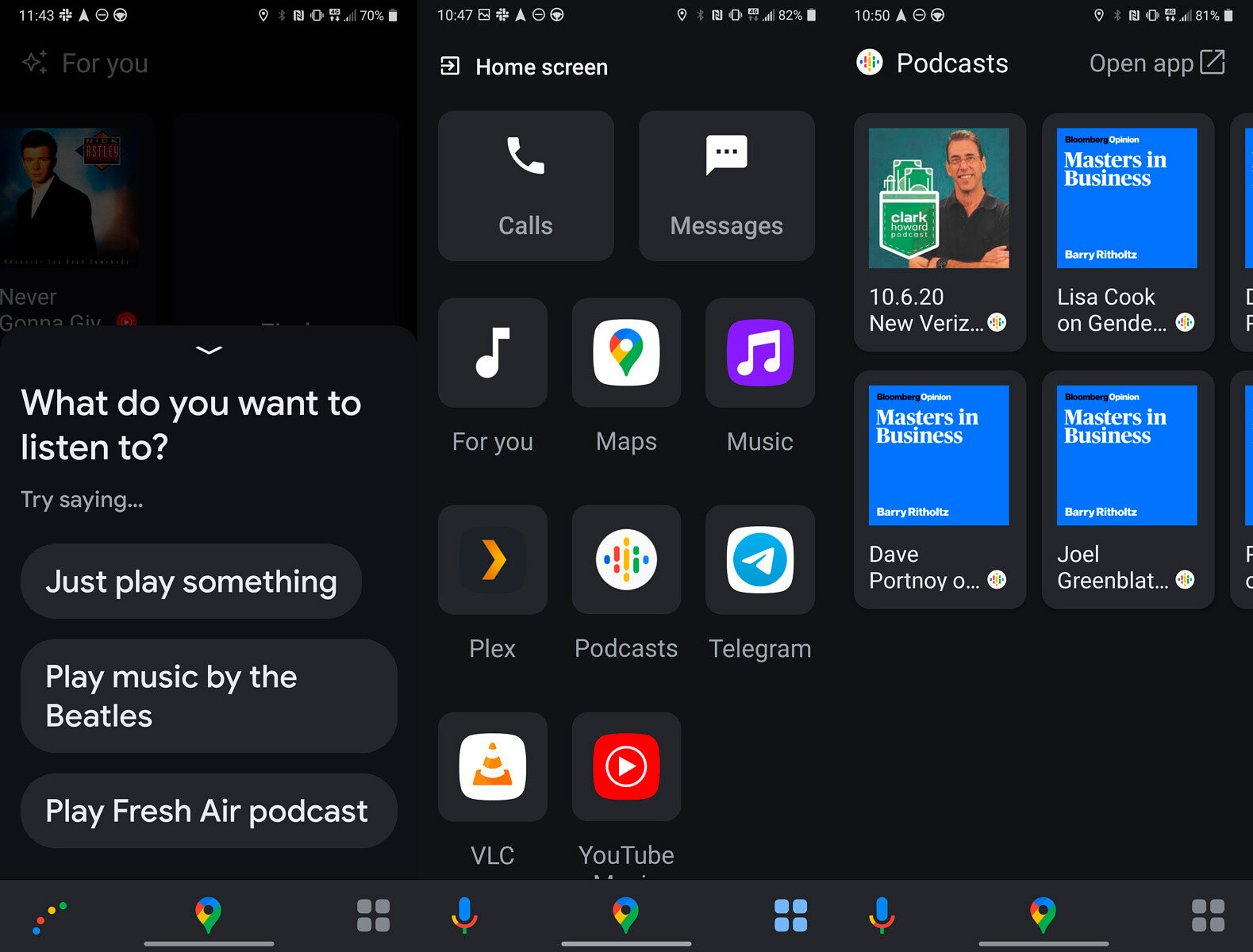Open Messages tile on Home screen
This screenshot has width=1253, height=952.
tap(726, 186)
